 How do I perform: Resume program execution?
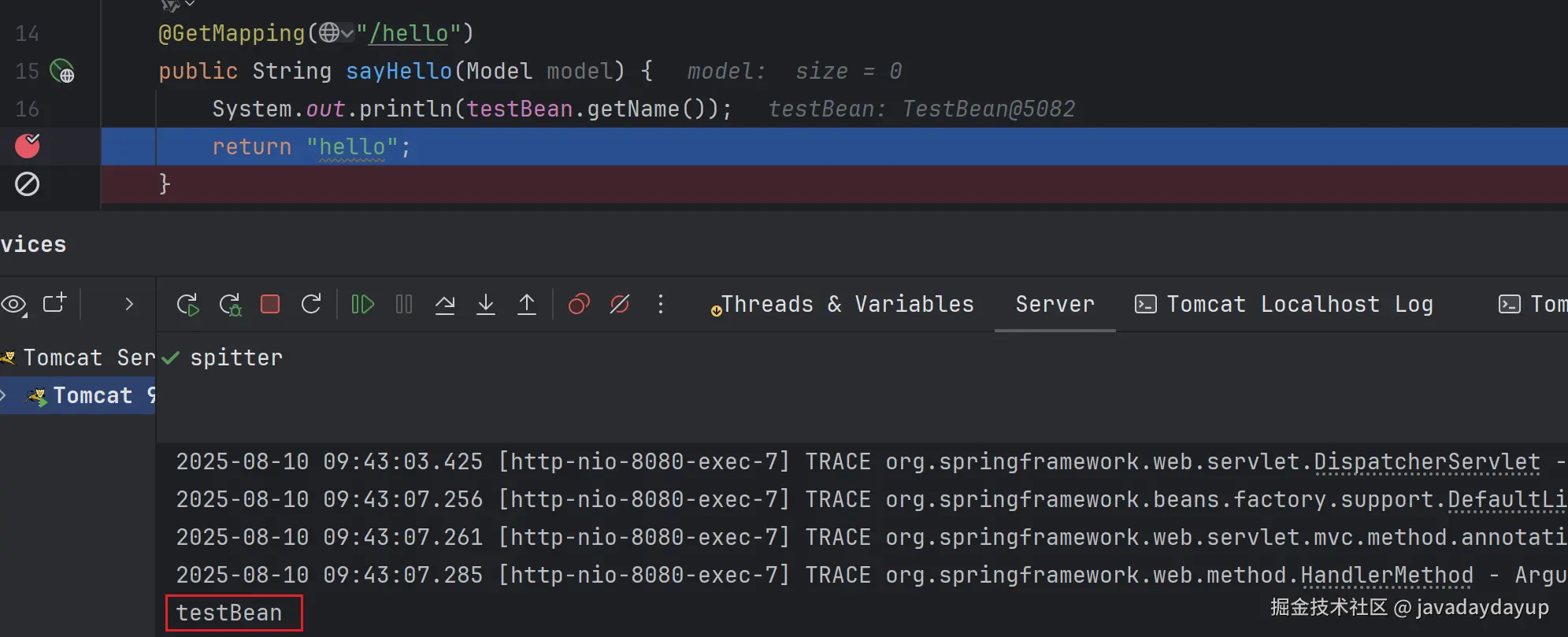click(362, 304)
